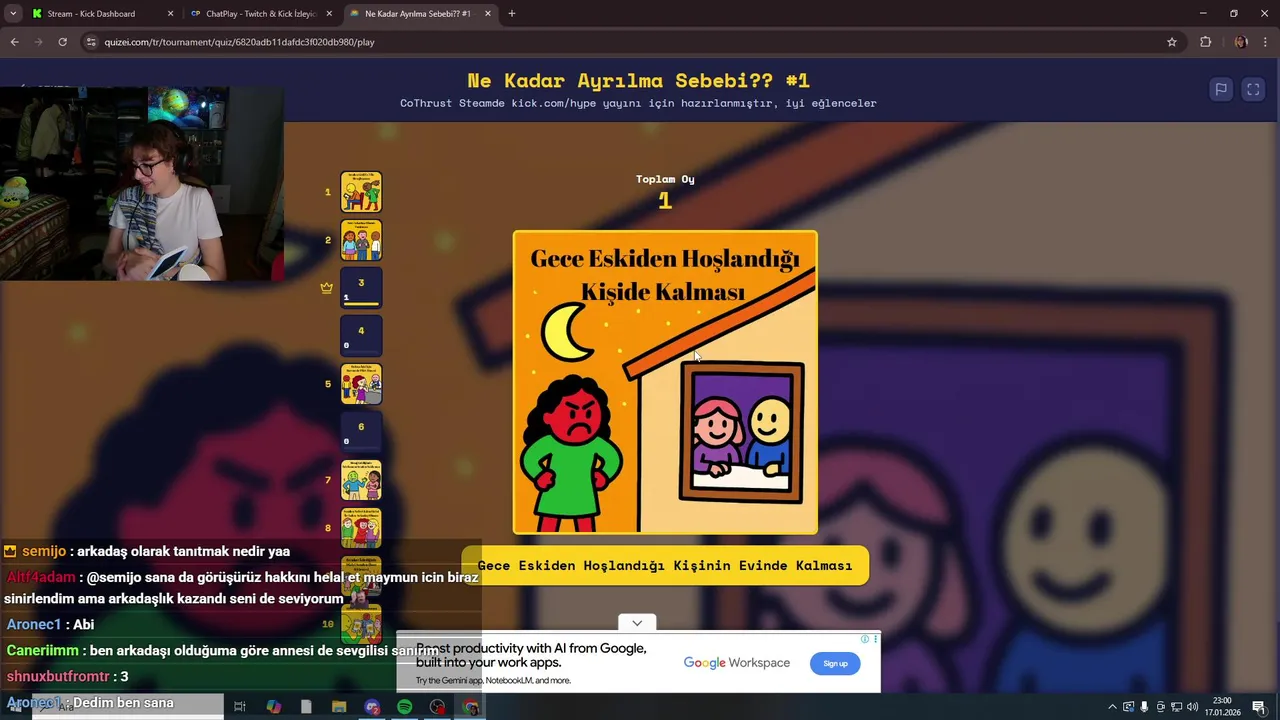Open the Chrome three-dot menu
The height and width of the screenshot is (720, 1280).
[x=1265, y=42]
